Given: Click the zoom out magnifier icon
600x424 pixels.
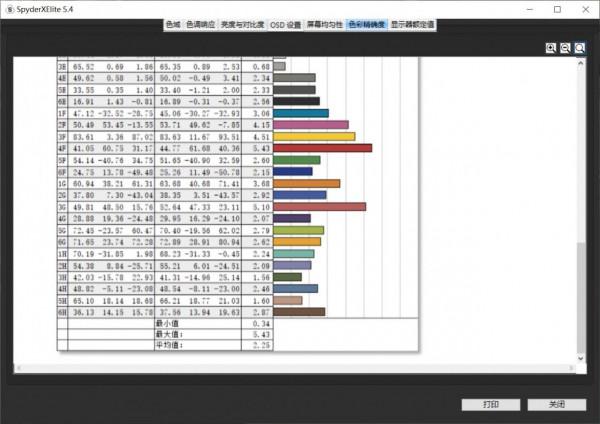Looking at the screenshot, I should click(565, 48).
